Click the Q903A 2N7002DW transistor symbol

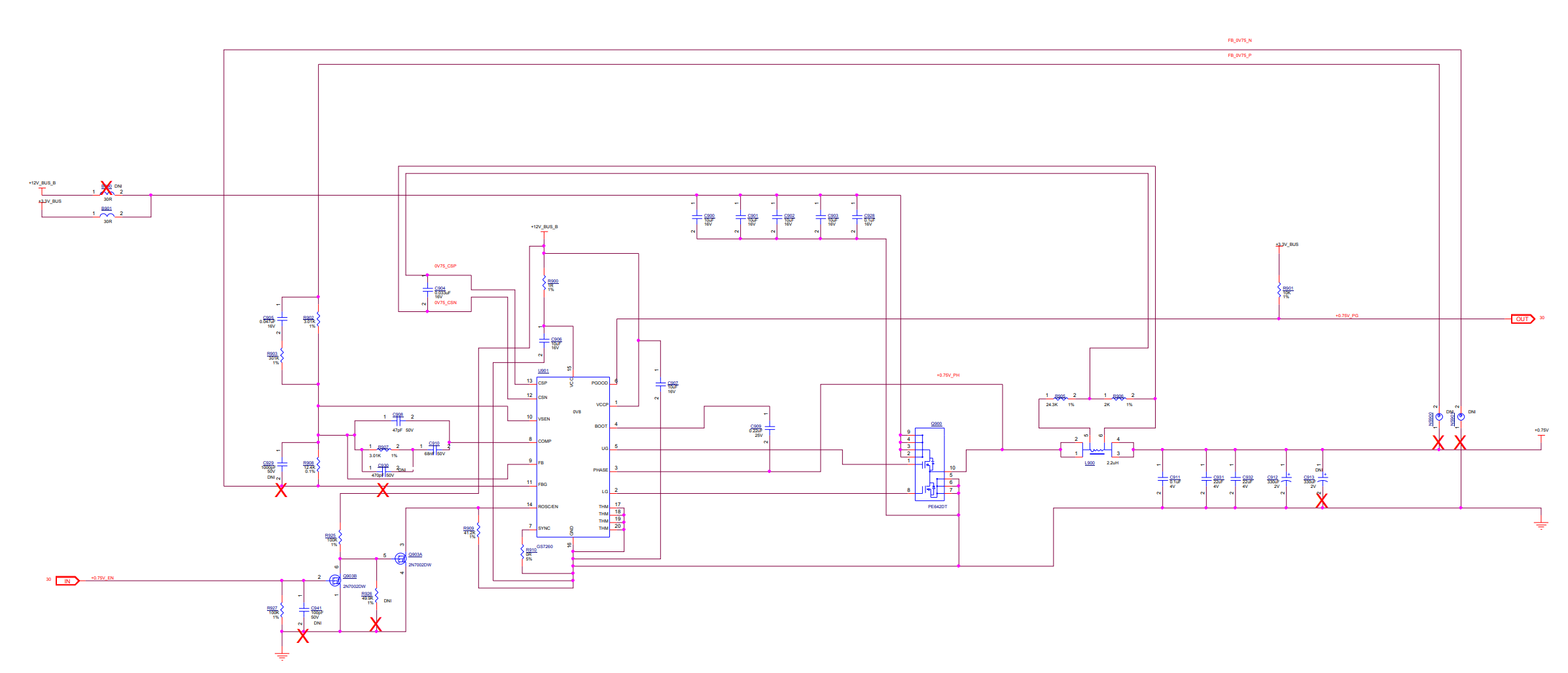click(401, 559)
